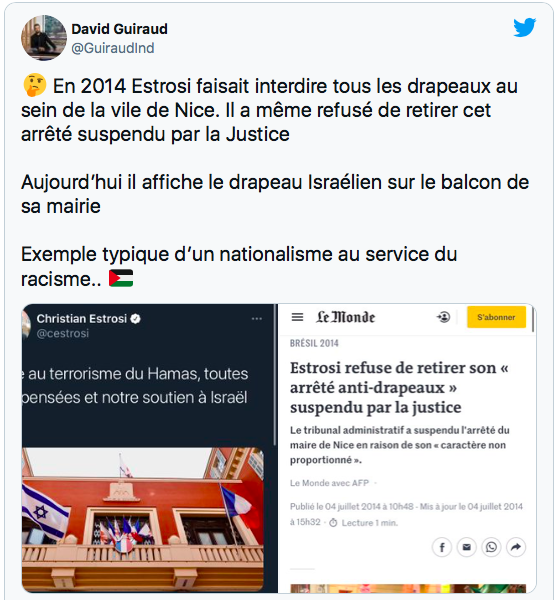Click the Le Monde account login icon
Image resolution: width=554 pixels, height=600 pixels.
[x=443, y=317]
